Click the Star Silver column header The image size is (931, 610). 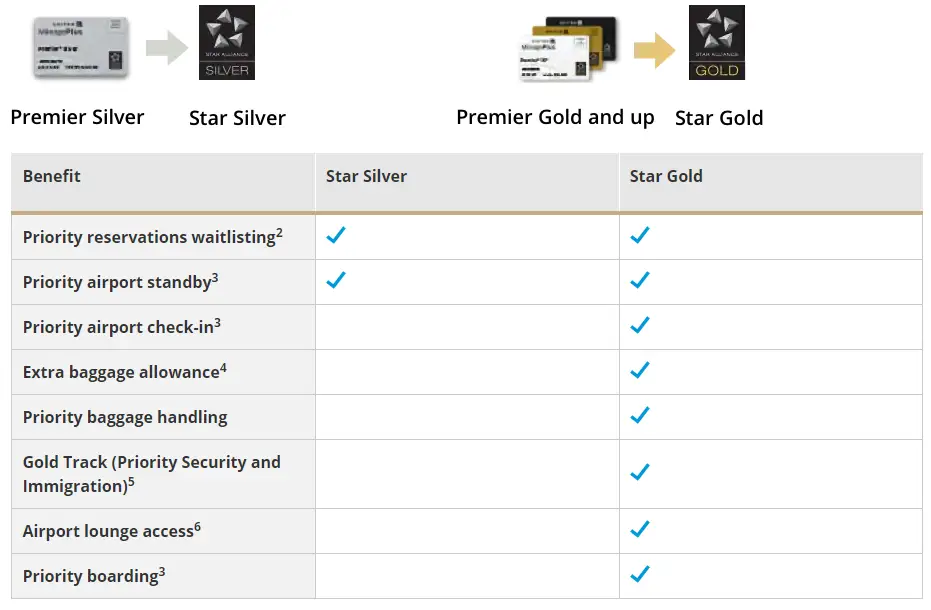(x=366, y=176)
